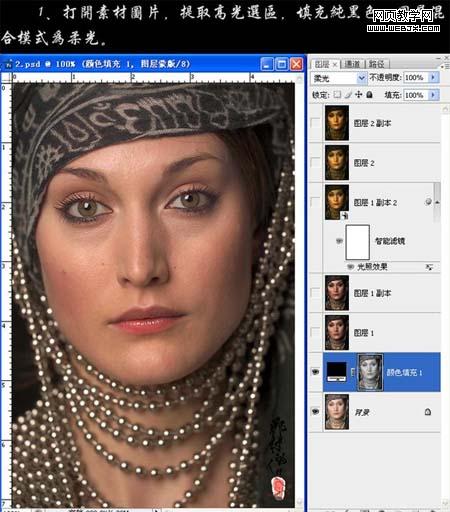Maximize the 2.psd document window
Viewport: 450px width, 512px height.
[282, 64]
